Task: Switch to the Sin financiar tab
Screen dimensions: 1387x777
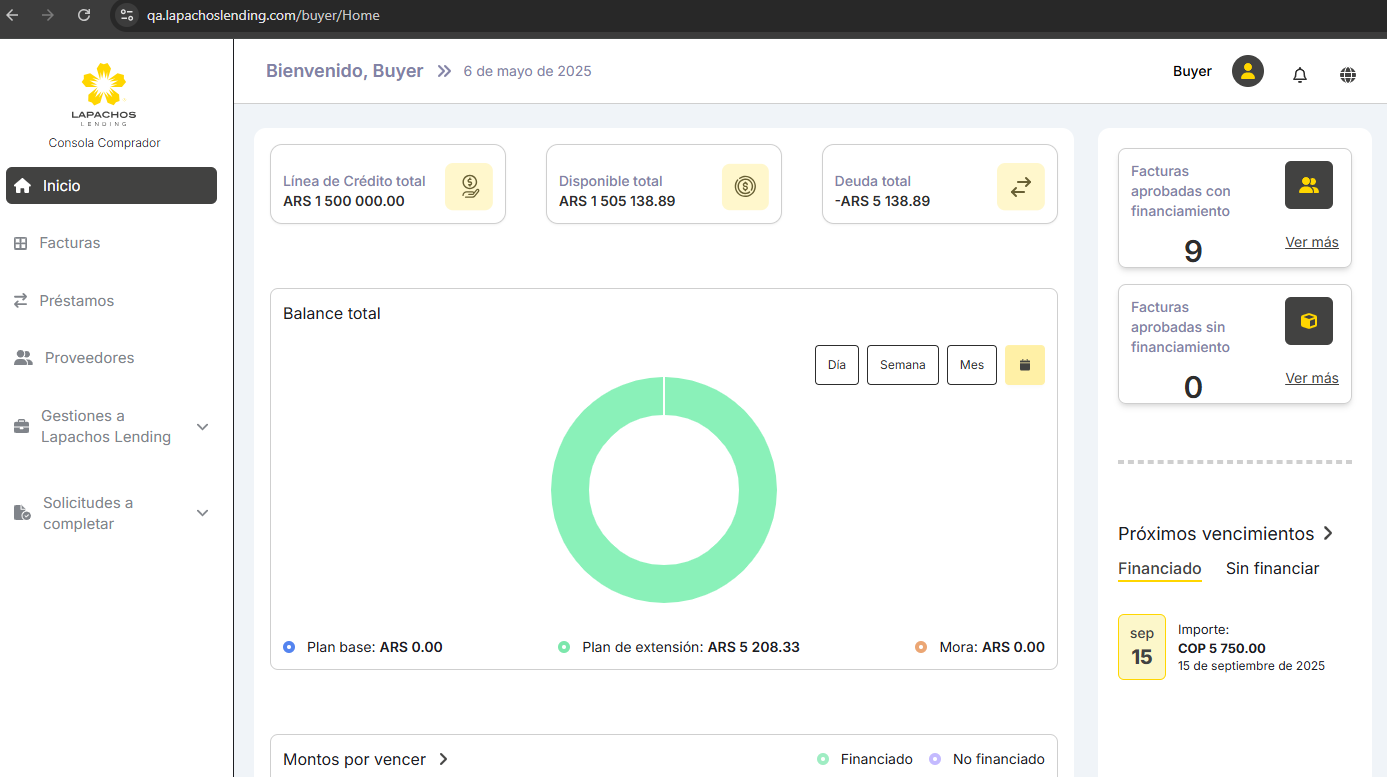Action: (x=1272, y=568)
